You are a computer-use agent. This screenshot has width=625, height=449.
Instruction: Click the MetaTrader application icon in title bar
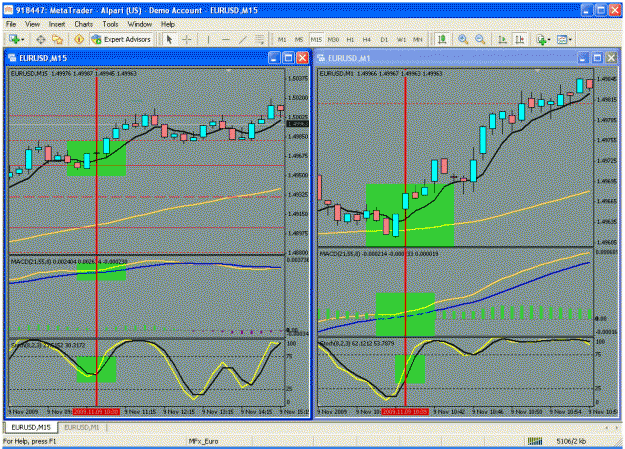[8, 10]
